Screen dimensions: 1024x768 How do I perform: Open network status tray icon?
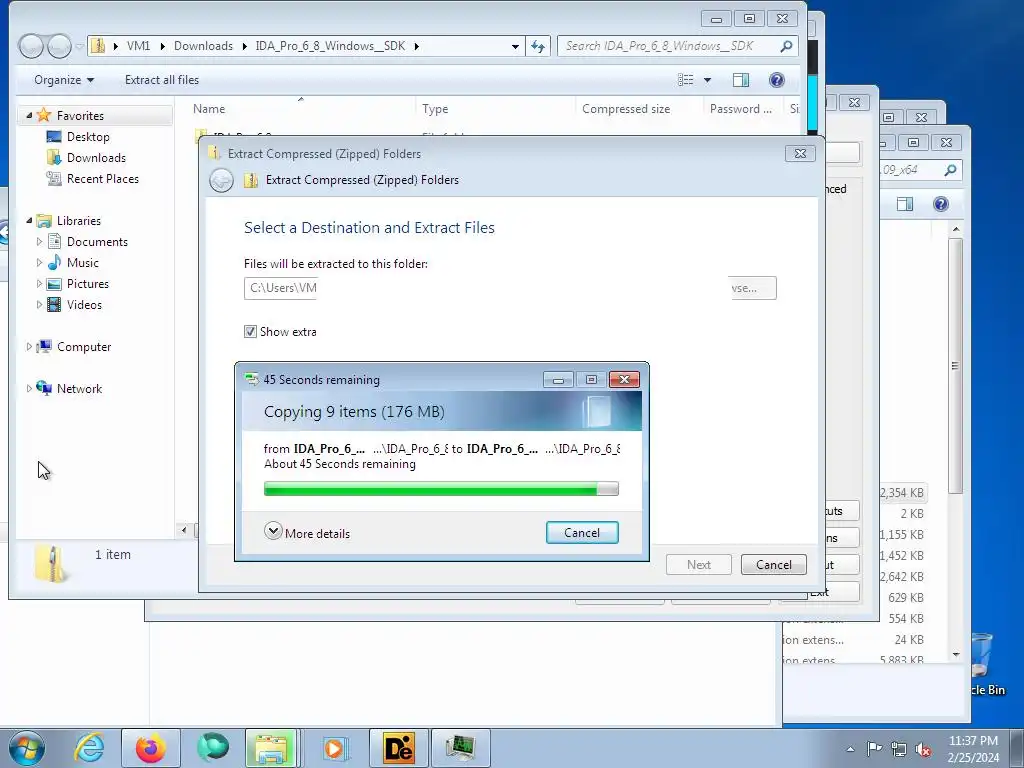pos(899,748)
